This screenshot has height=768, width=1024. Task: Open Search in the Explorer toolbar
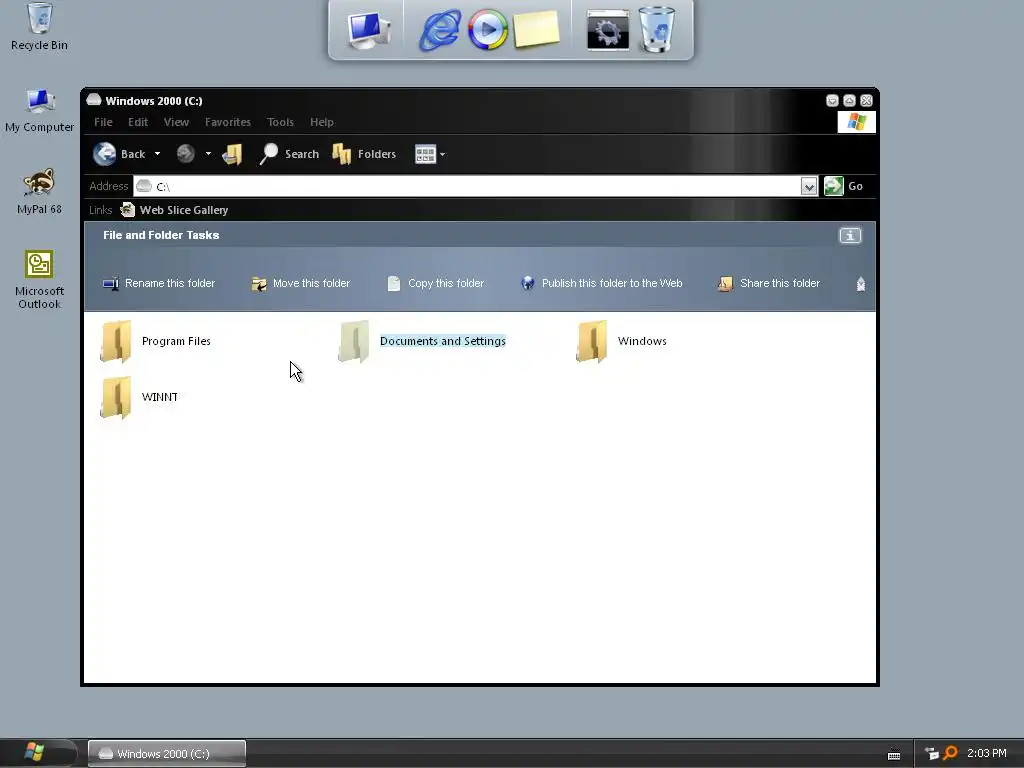[289, 154]
